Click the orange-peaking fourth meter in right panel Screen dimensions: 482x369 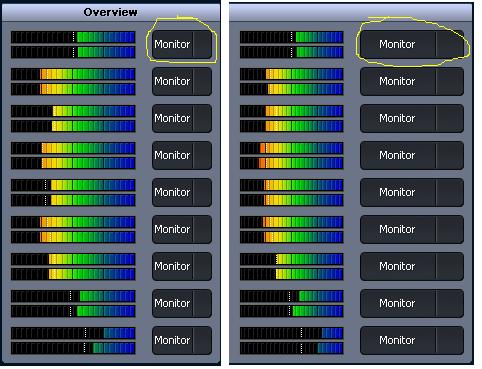(292, 156)
